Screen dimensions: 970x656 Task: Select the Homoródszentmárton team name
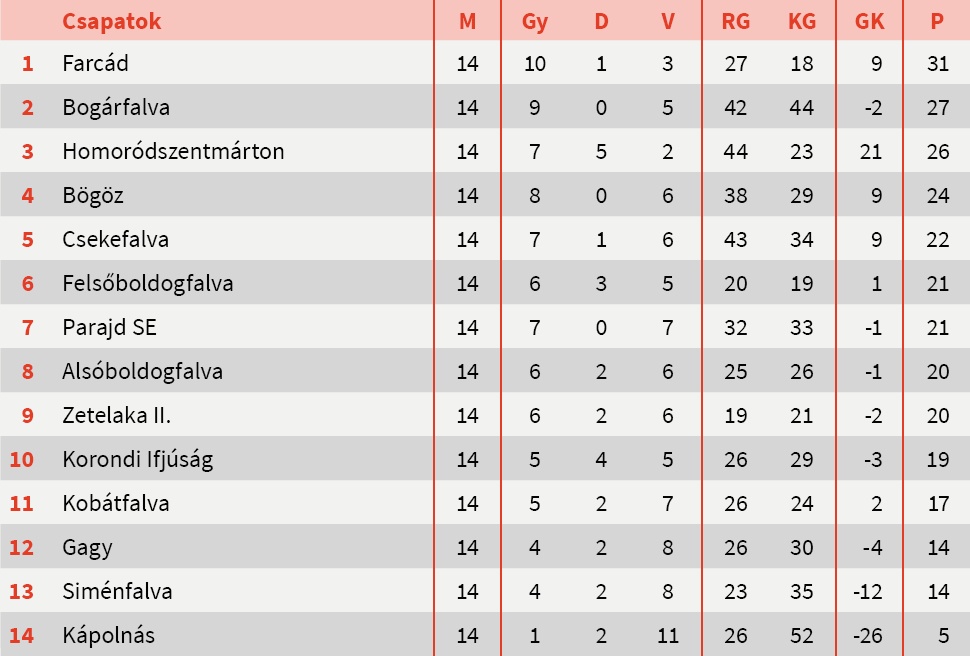coord(173,152)
